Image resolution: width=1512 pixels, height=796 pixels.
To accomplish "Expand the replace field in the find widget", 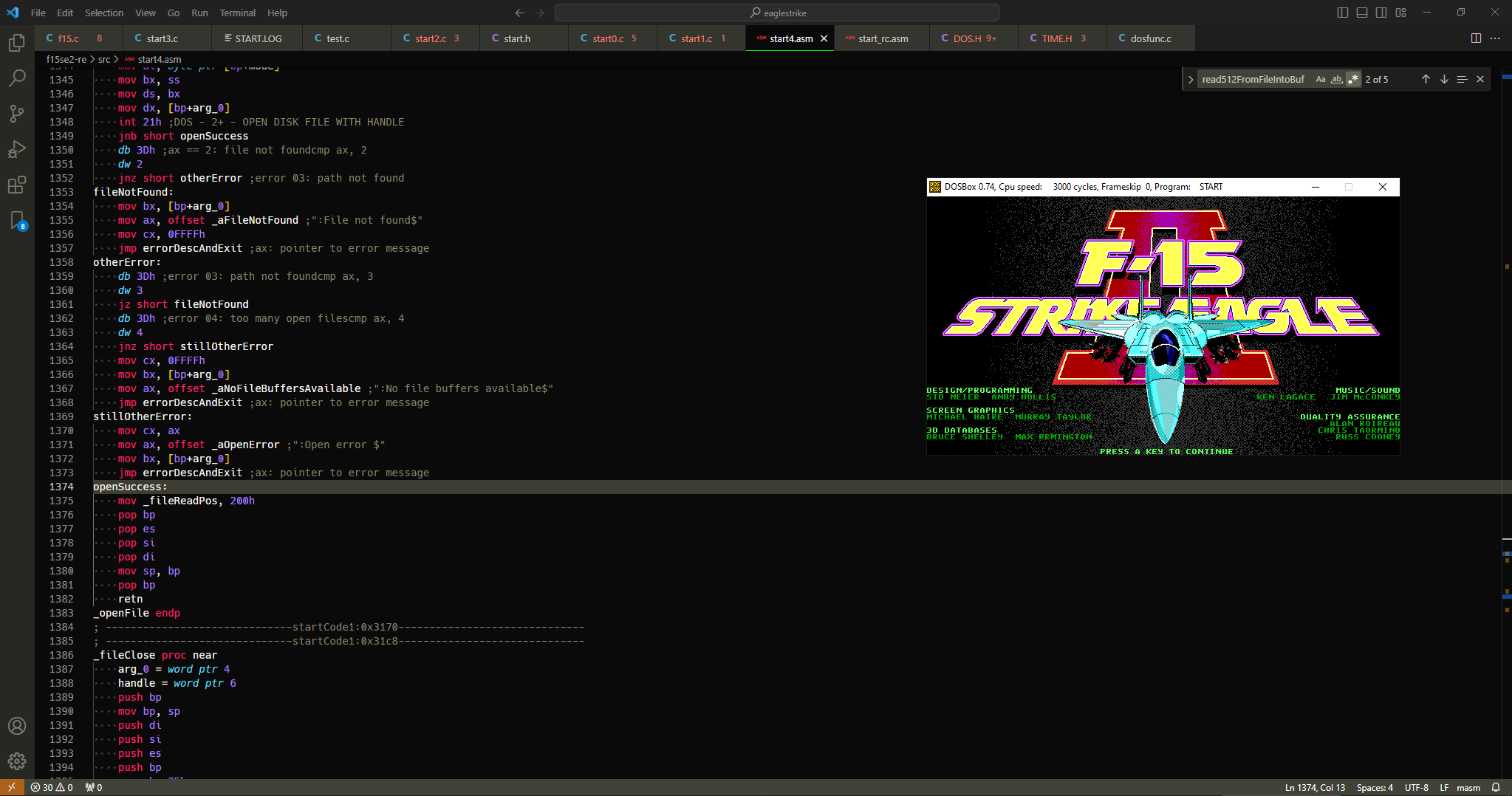I will pyautogui.click(x=1190, y=79).
